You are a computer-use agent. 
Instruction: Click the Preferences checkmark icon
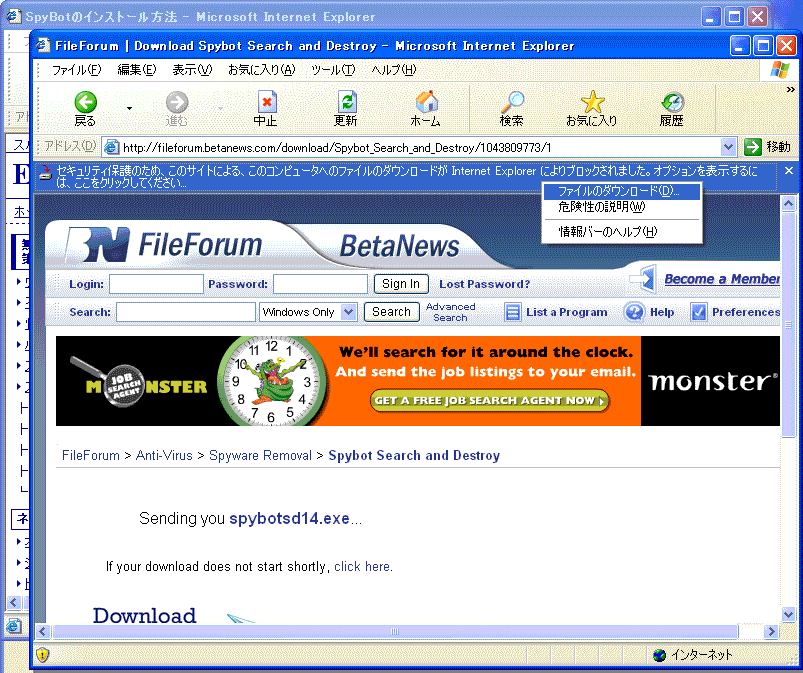[x=699, y=312]
